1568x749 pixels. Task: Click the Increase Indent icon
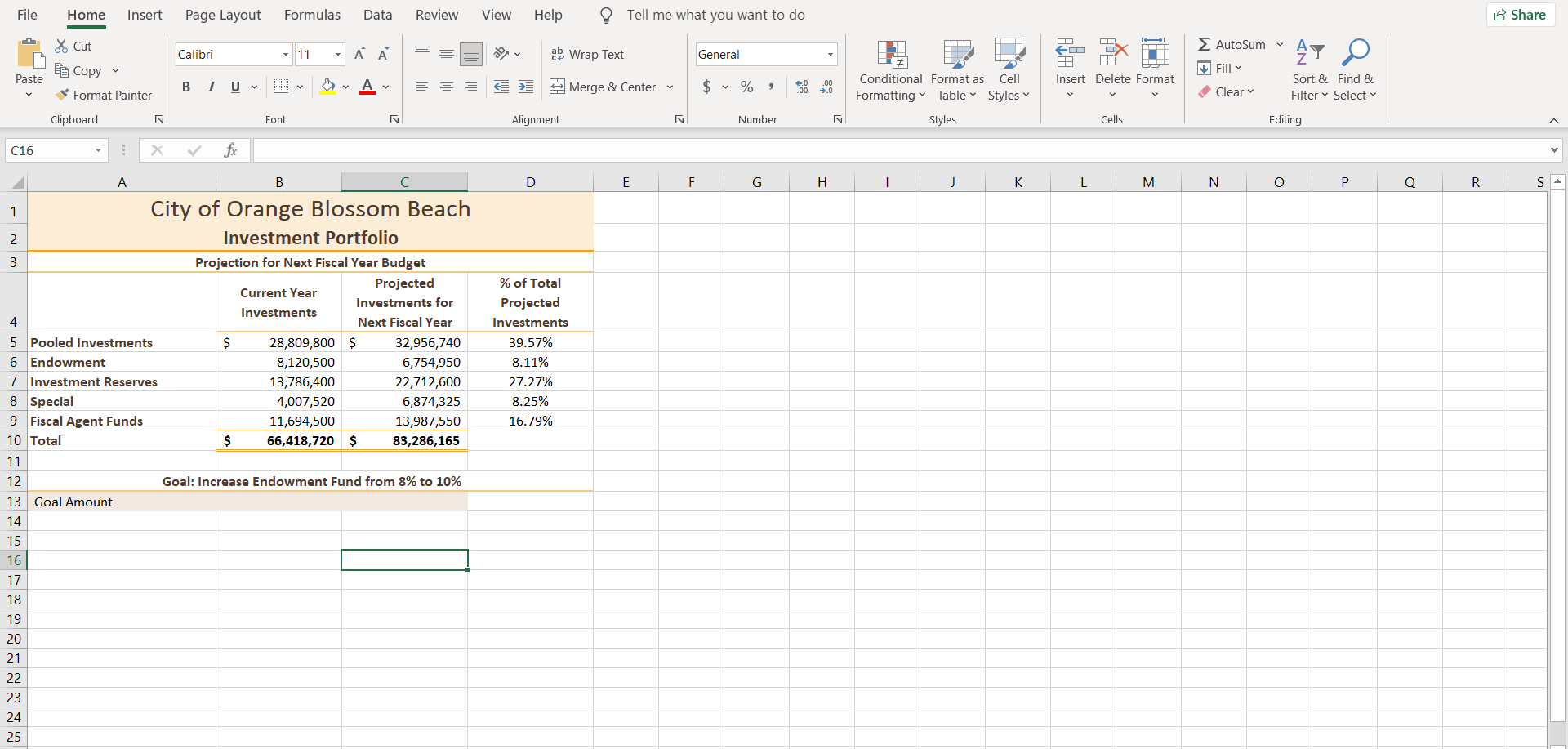click(526, 87)
